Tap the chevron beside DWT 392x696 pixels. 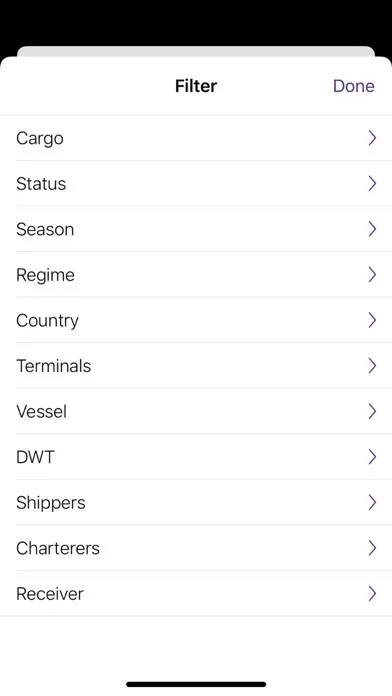click(372, 457)
